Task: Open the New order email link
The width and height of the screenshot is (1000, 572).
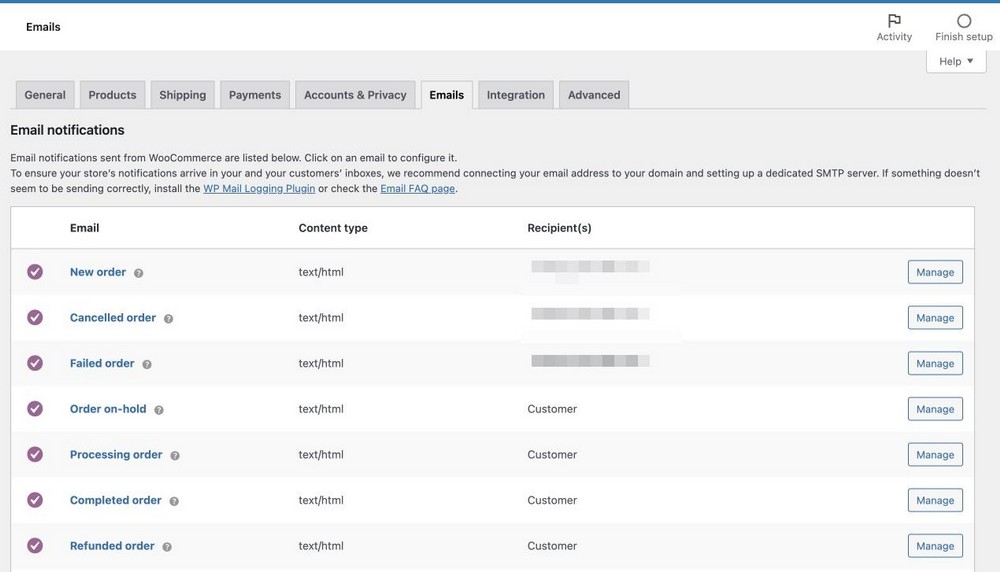Action: click(x=98, y=272)
